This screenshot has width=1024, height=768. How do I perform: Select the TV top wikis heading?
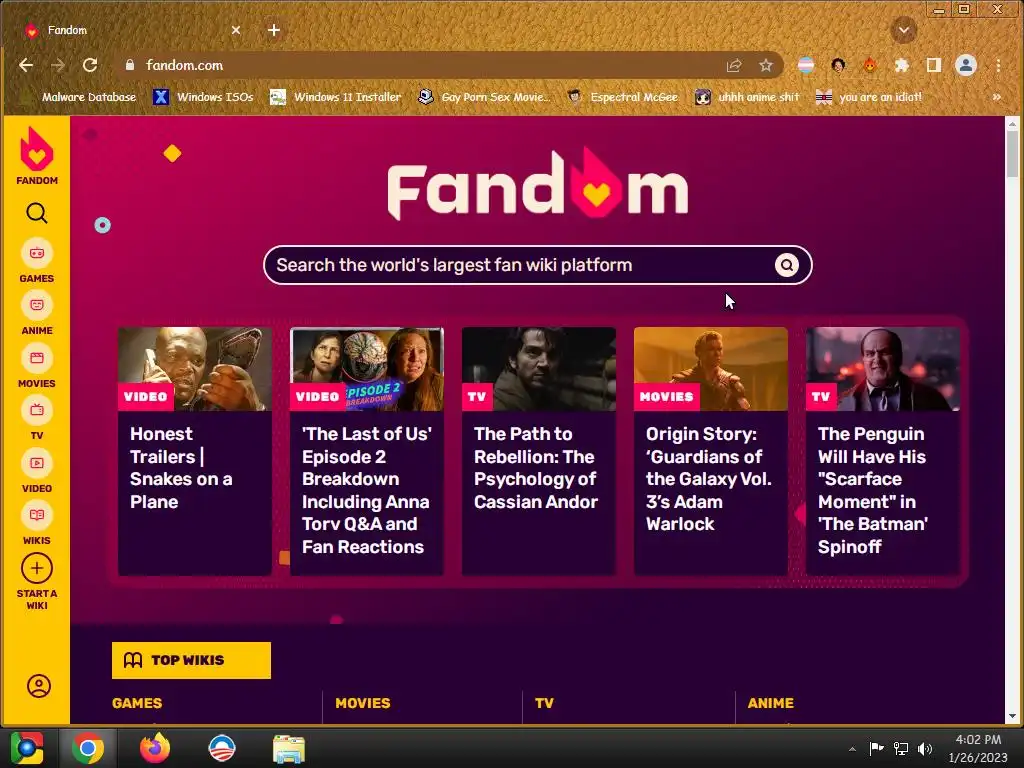pos(544,703)
